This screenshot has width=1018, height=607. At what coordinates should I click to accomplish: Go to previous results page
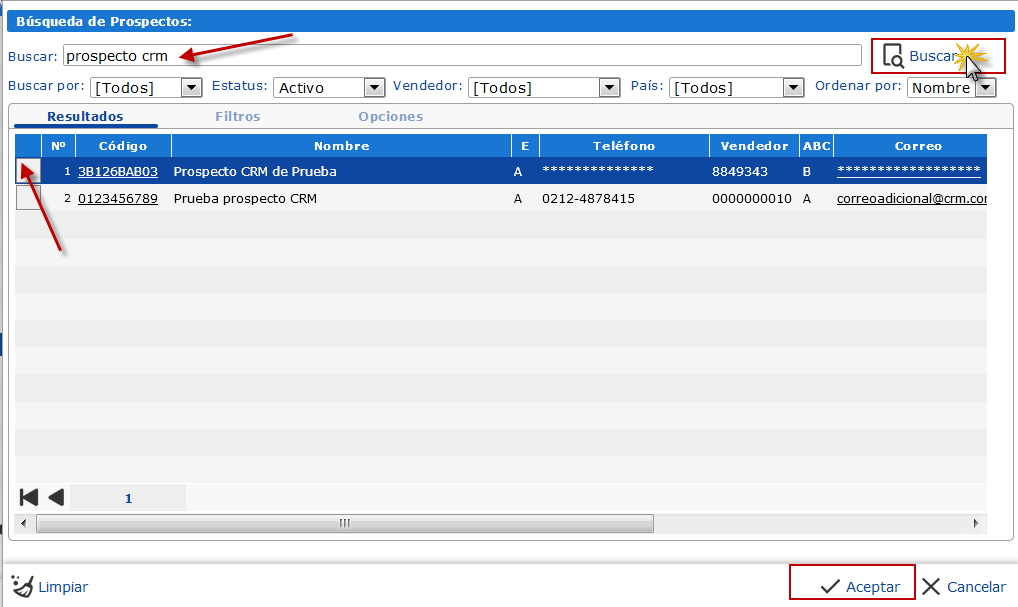click(x=56, y=497)
